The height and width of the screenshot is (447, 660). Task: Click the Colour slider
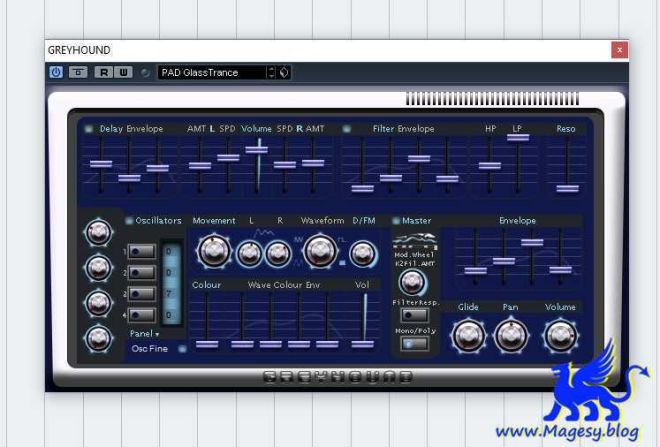[x=207, y=344]
